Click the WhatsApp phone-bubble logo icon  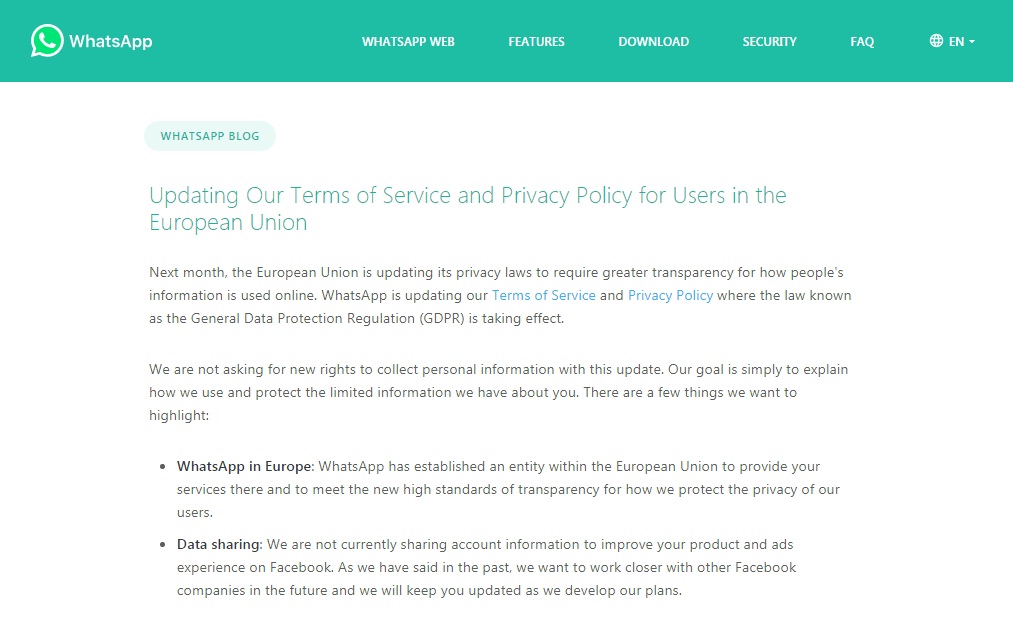coord(47,41)
